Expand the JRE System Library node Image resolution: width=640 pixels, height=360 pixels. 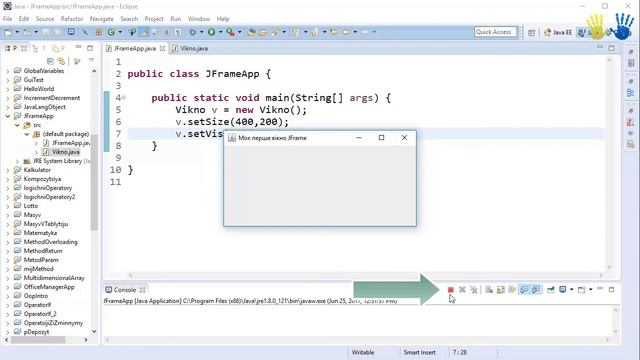(18, 161)
